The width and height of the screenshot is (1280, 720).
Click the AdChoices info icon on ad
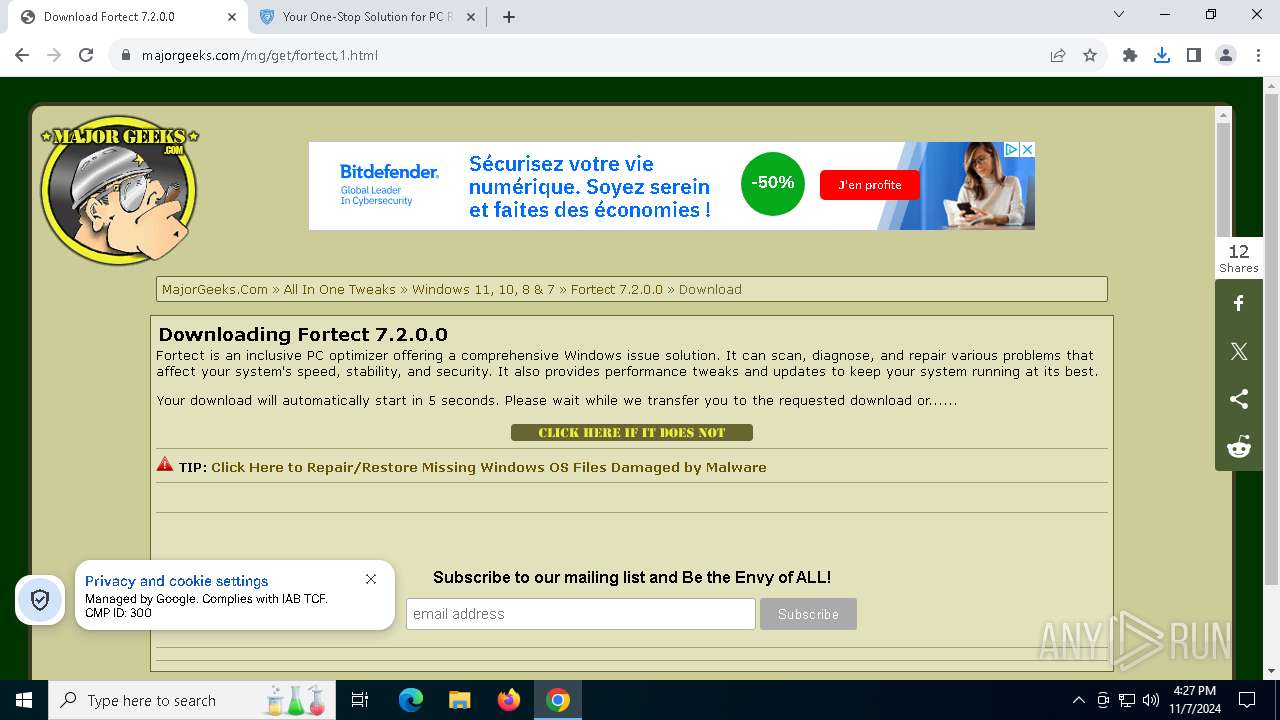coord(1011,149)
